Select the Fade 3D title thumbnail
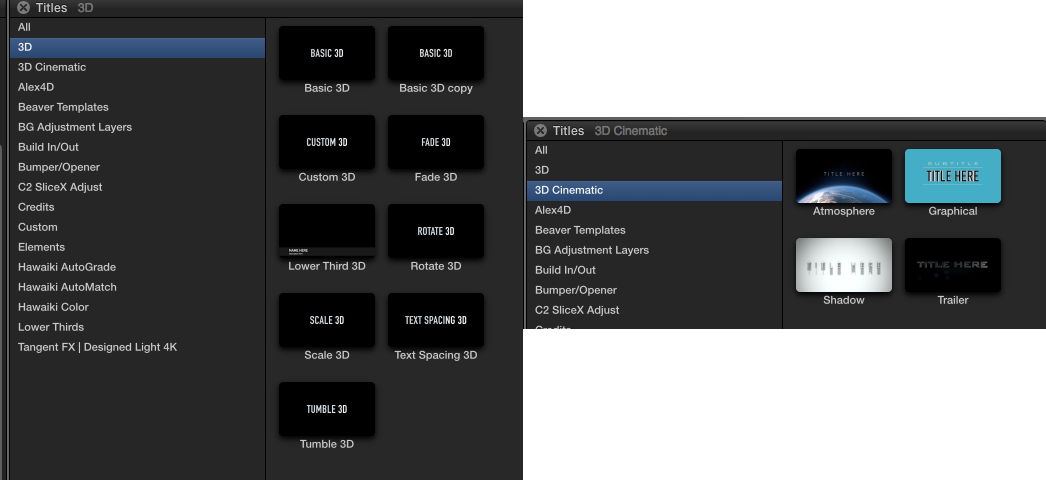Screen dimensions: 1046x480 pyautogui.click(x=436, y=142)
